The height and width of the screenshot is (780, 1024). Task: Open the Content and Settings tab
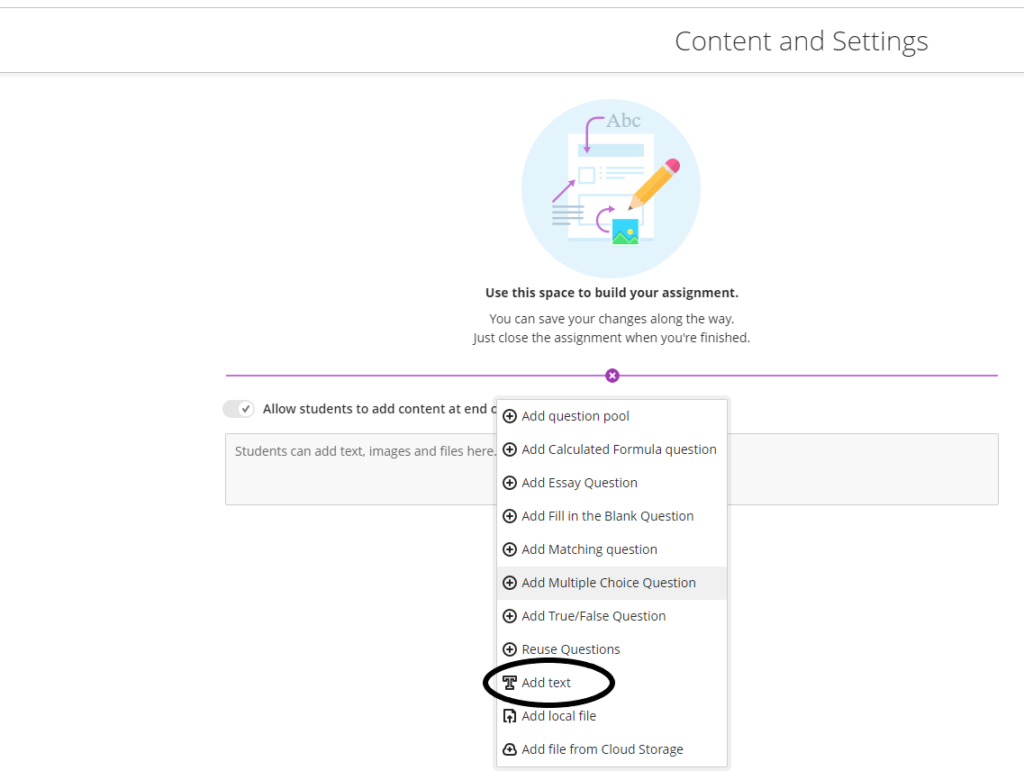pyautogui.click(x=801, y=41)
